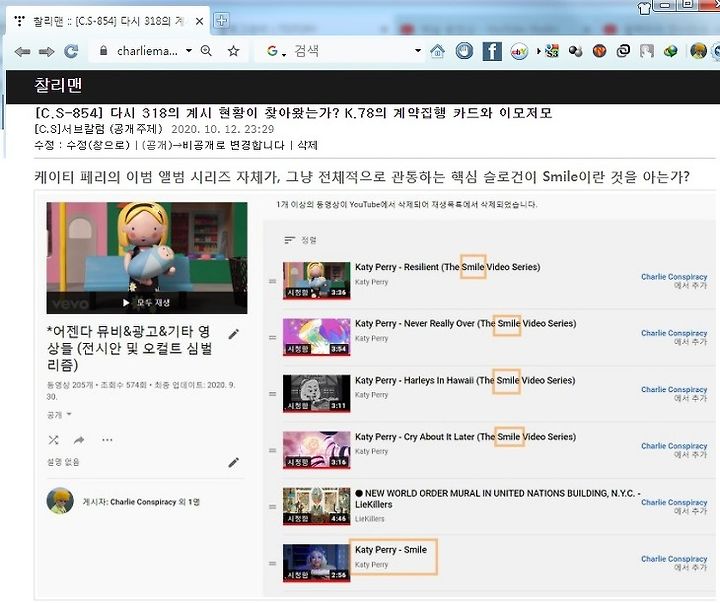Open home page via house icon

click(437, 51)
